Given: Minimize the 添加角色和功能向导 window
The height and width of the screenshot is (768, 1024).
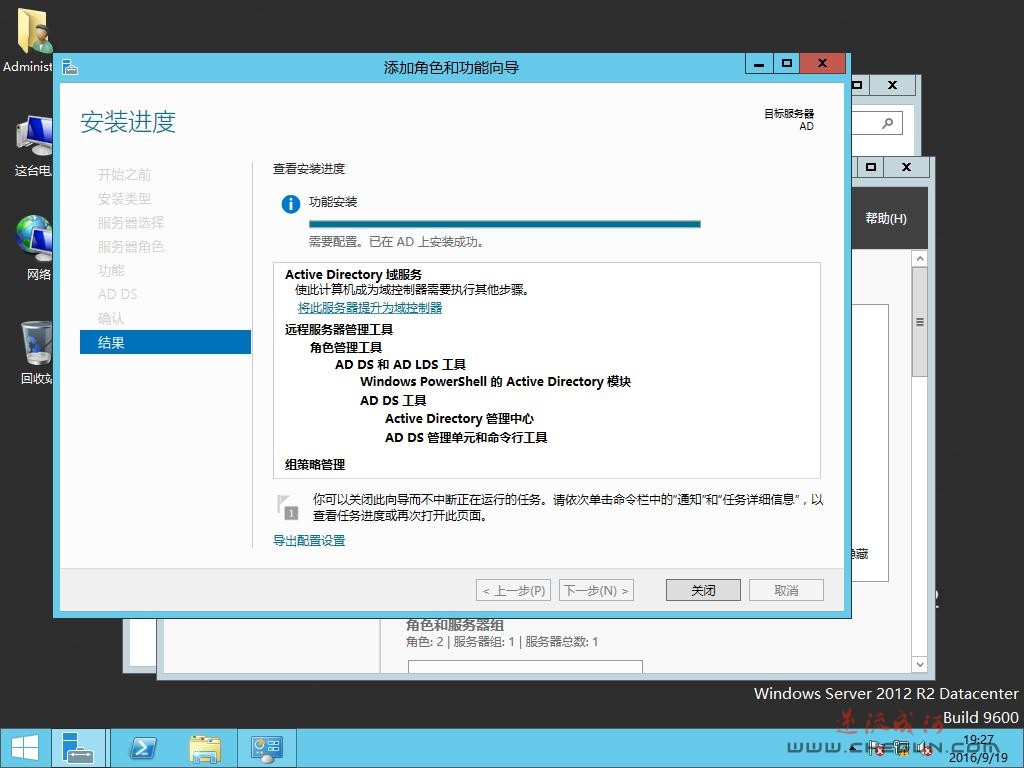Looking at the screenshot, I should (x=759, y=64).
